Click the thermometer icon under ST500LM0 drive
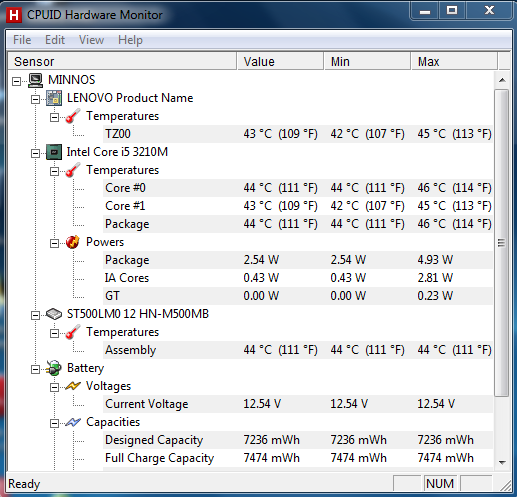Viewport: 517px width, 498px height. 73,332
